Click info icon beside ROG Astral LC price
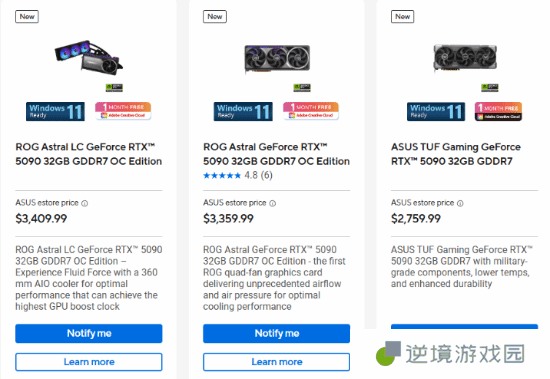Viewport: 550px width, 379px height. (x=85, y=203)
